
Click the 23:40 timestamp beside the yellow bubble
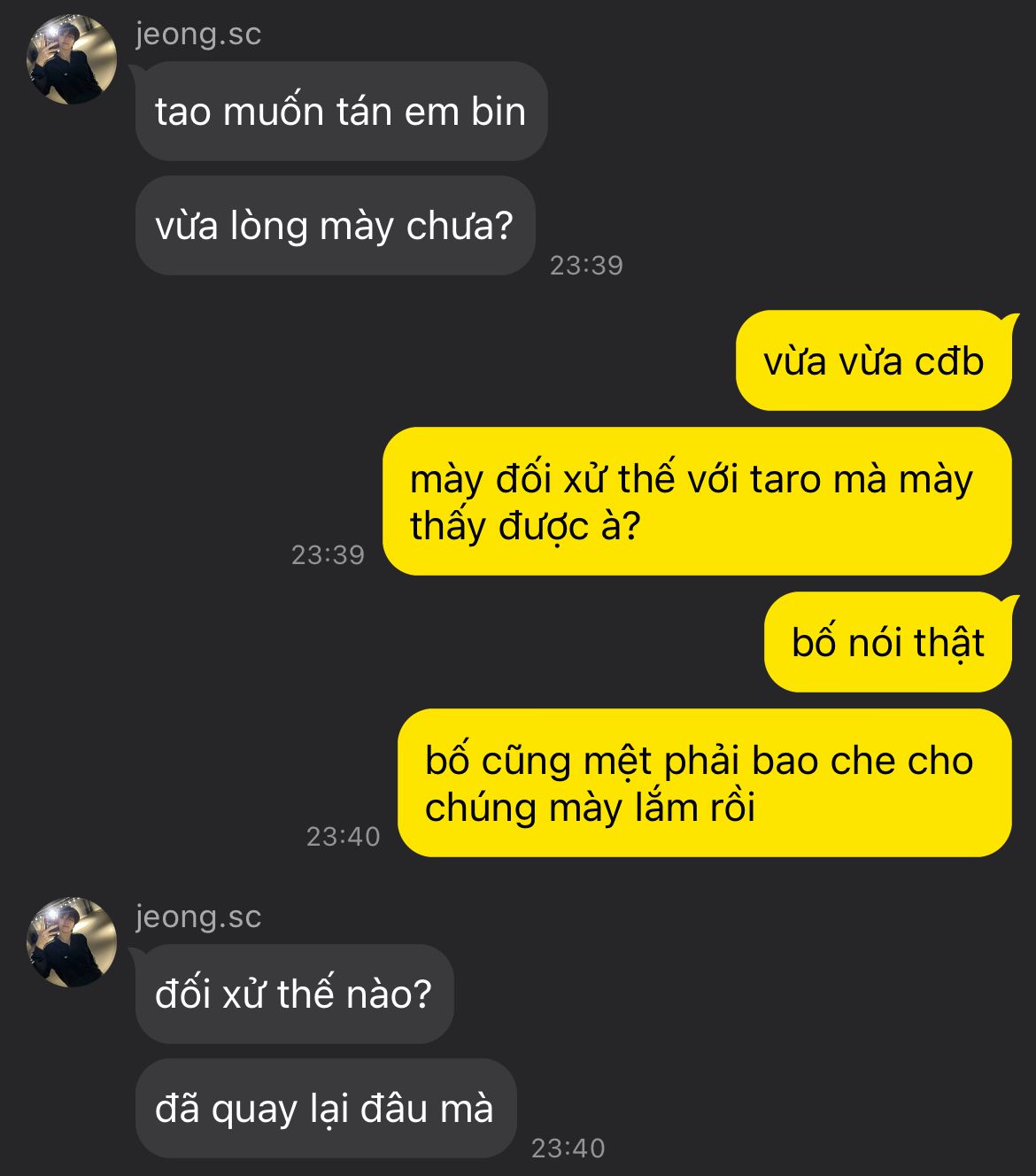343,836
